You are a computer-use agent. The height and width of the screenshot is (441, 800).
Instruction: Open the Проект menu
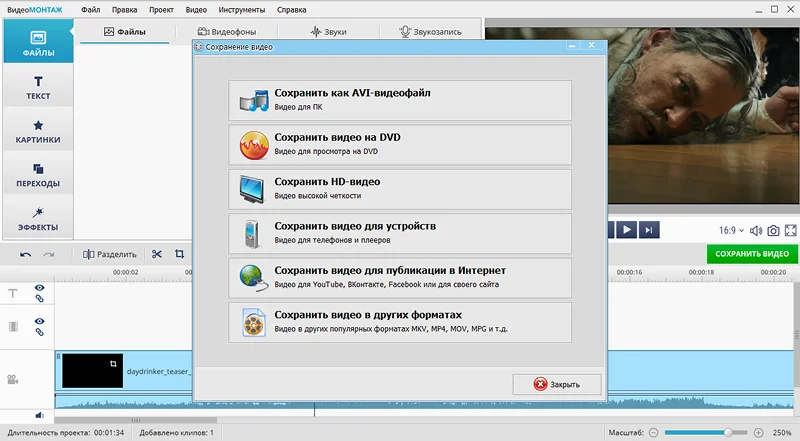point(161,10)
